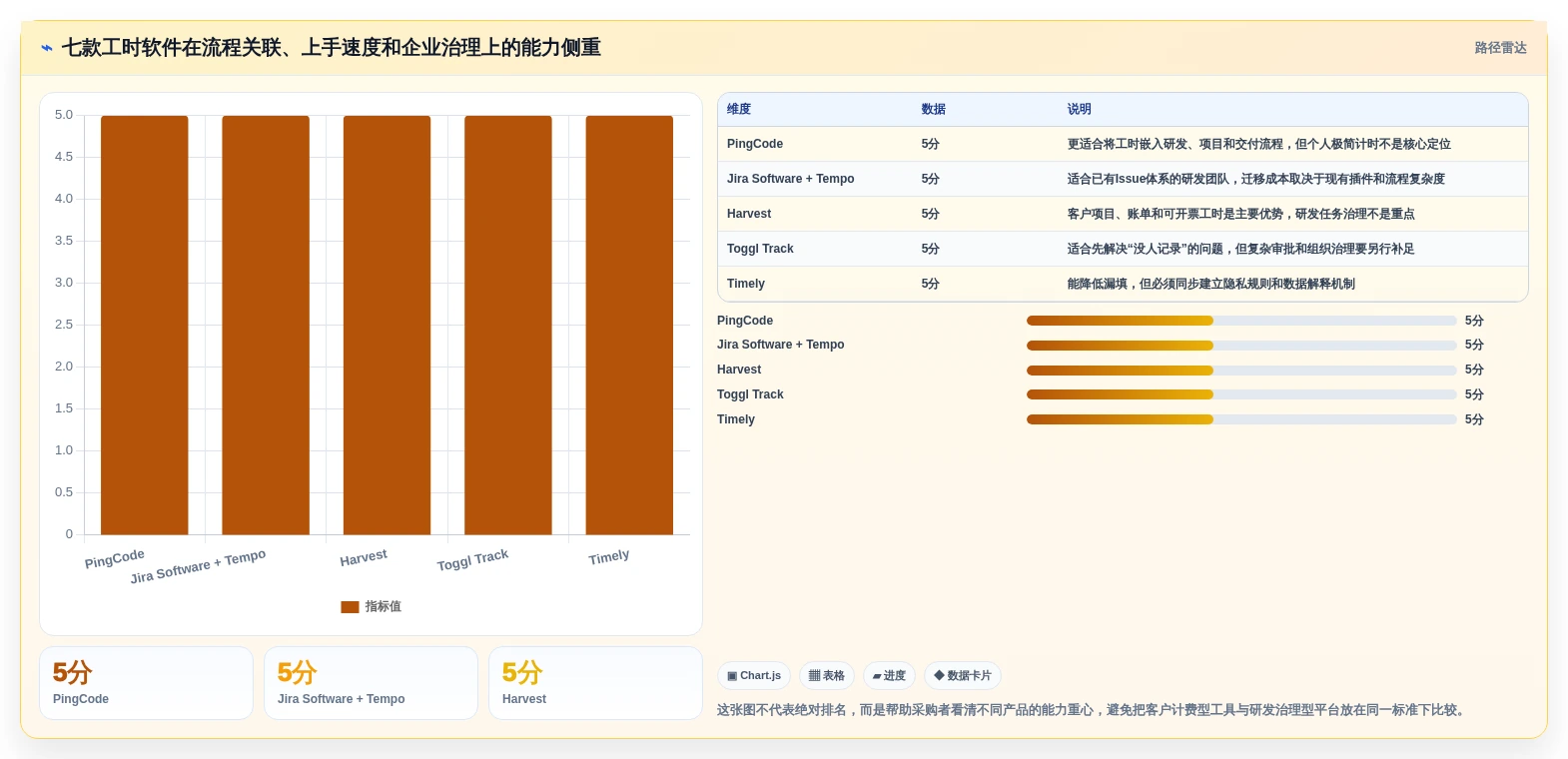
Task: Click the Timely progress bar
Action: [1241, 419]
